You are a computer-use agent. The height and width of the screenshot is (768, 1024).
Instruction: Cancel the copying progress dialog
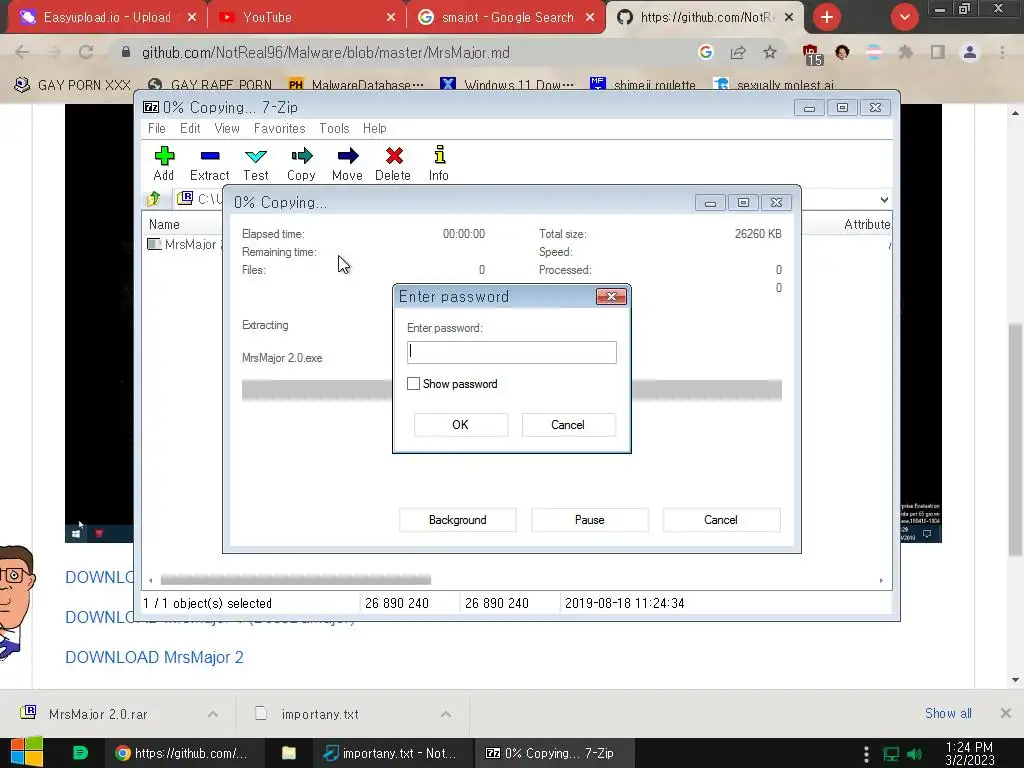721,520
